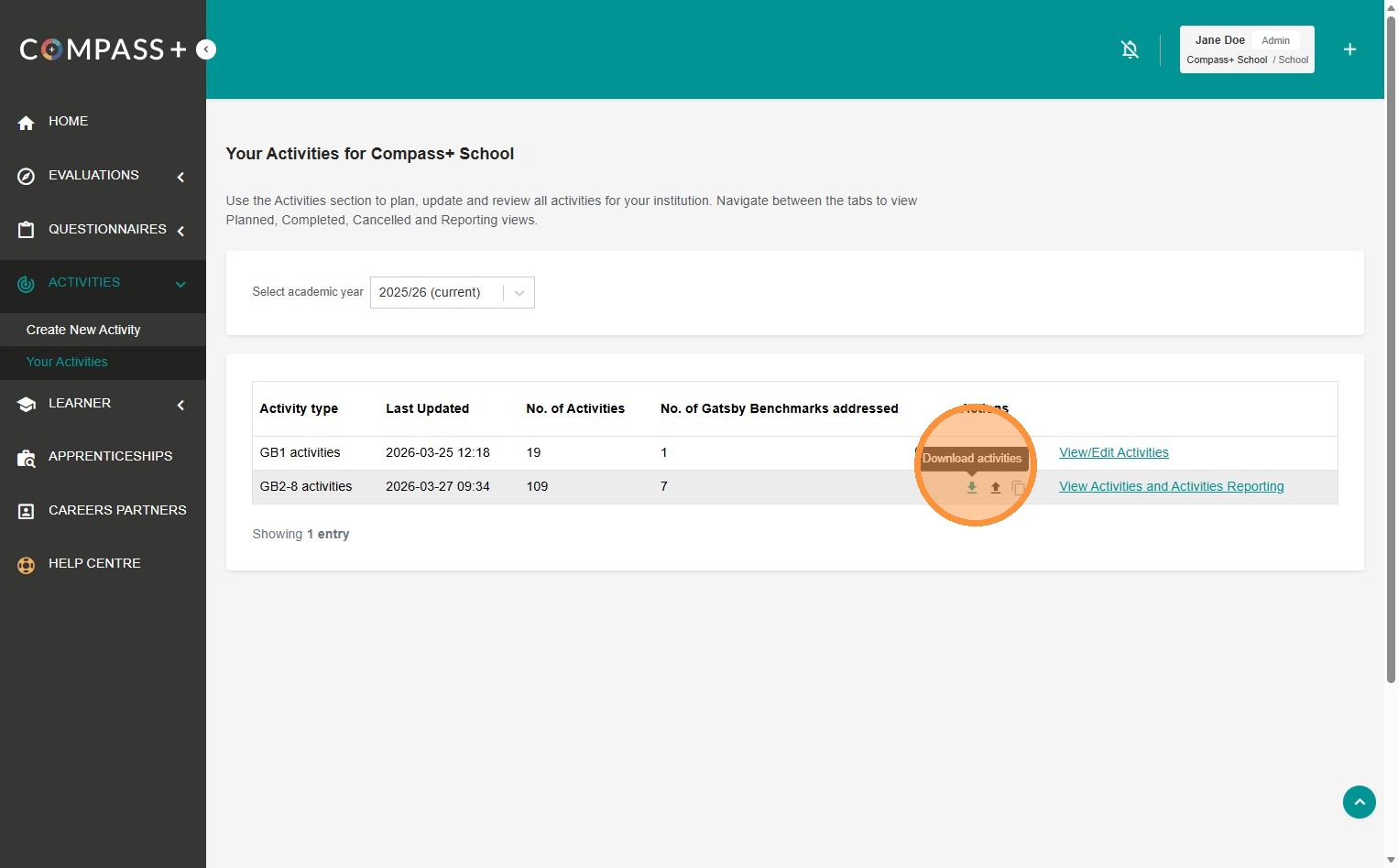Open the Careers Partners menu item
Screen dimensions: 1398x868
pyautogui.click(x=117, y=510)
